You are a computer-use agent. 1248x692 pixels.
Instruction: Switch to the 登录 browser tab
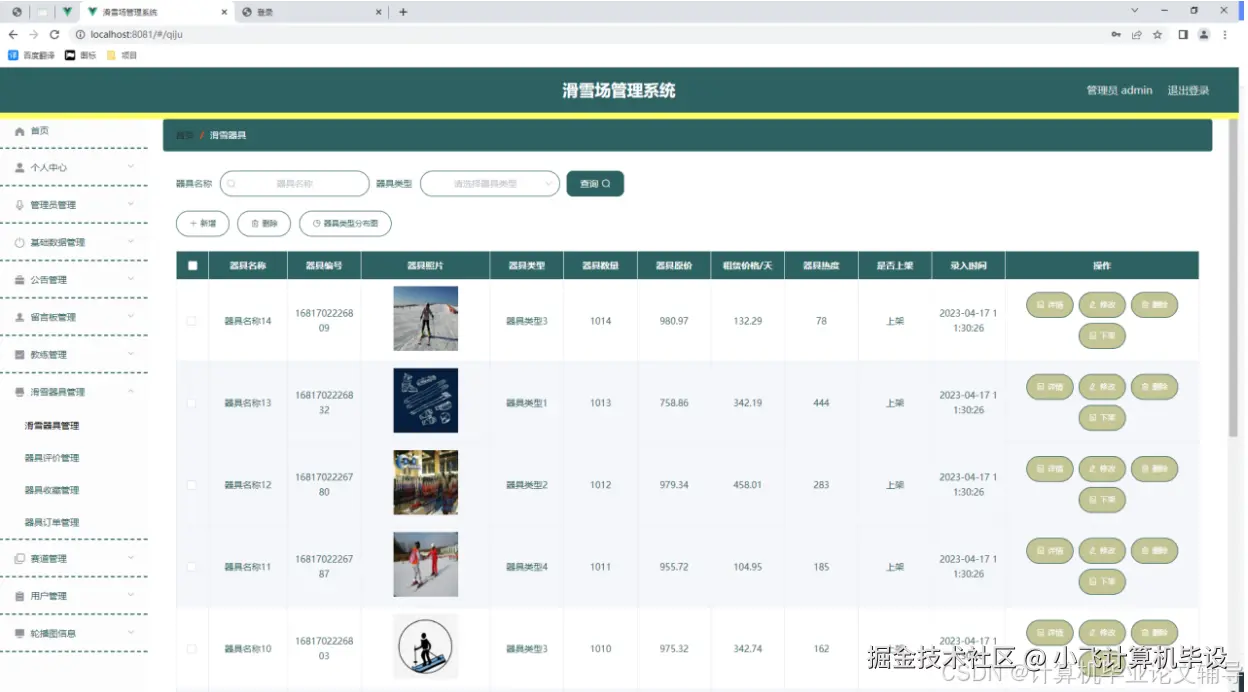(x=312, y=12)
